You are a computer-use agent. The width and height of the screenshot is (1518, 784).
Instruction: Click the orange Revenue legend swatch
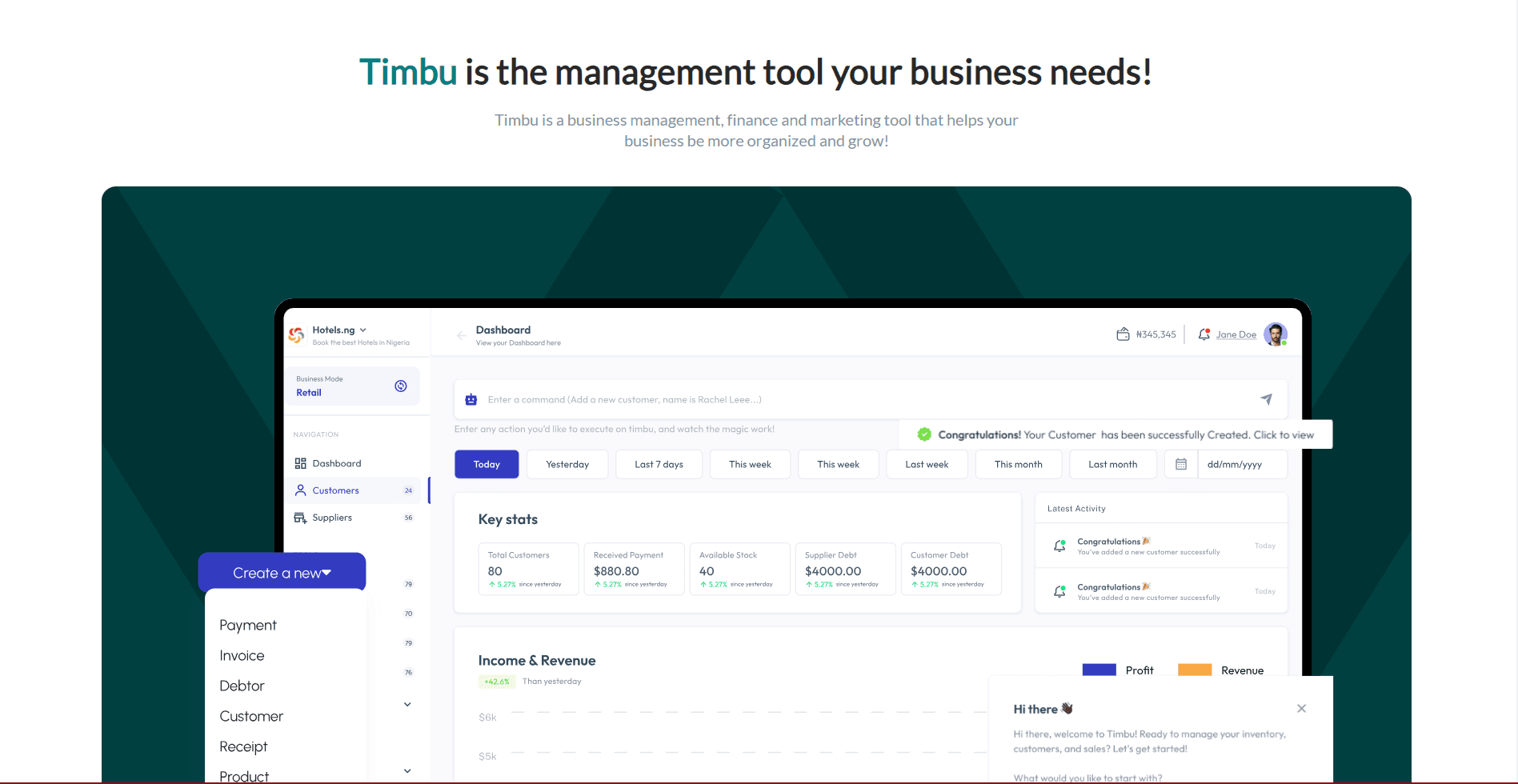coord(1195,670)
